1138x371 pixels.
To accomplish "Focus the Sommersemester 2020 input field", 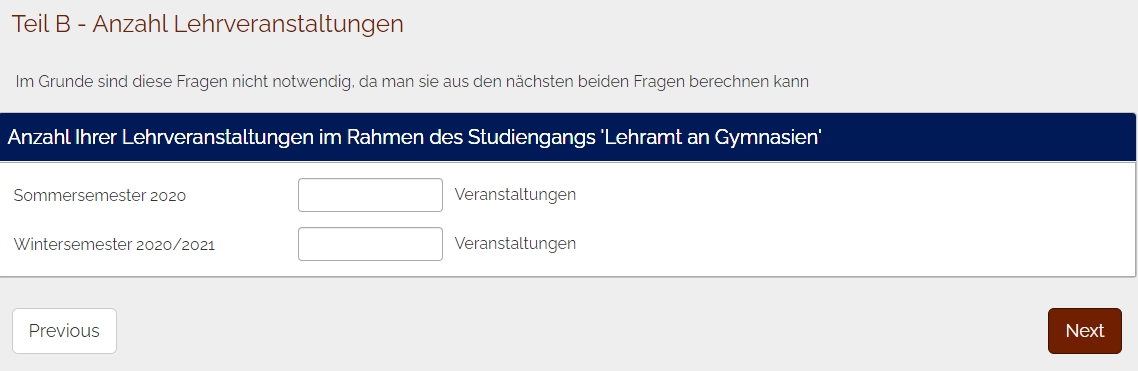I will pyautogui.click(x=370, y=195).
